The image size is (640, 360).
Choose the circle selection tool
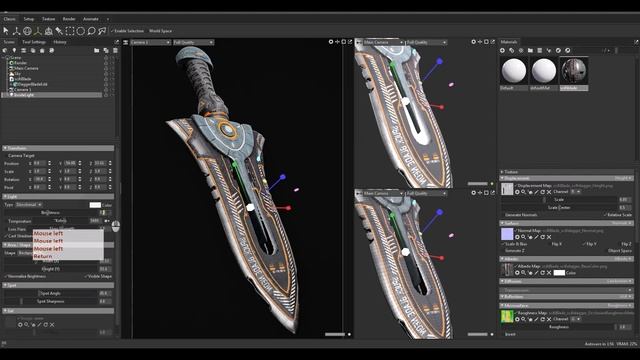click(x=81, y=31)
